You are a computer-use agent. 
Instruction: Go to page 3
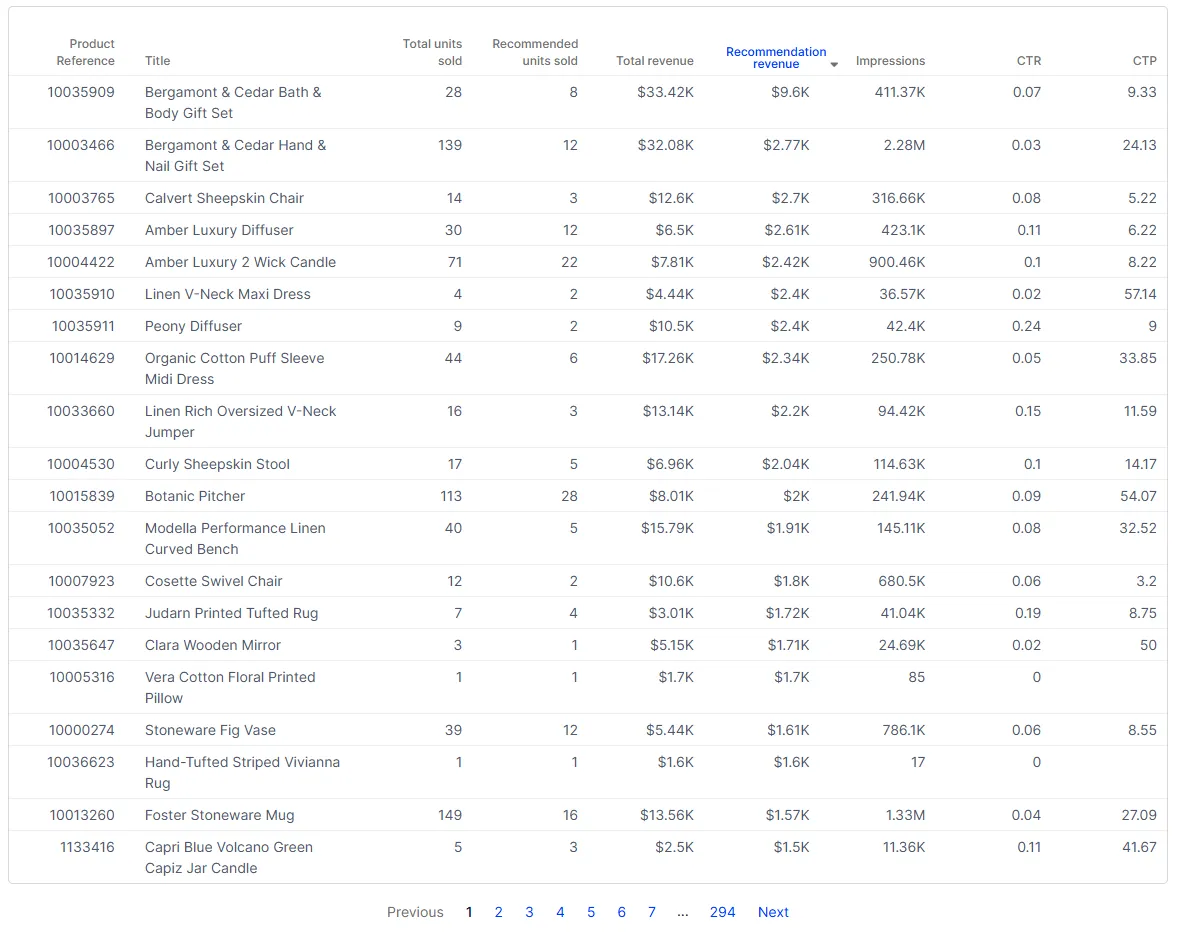[529, 912]
